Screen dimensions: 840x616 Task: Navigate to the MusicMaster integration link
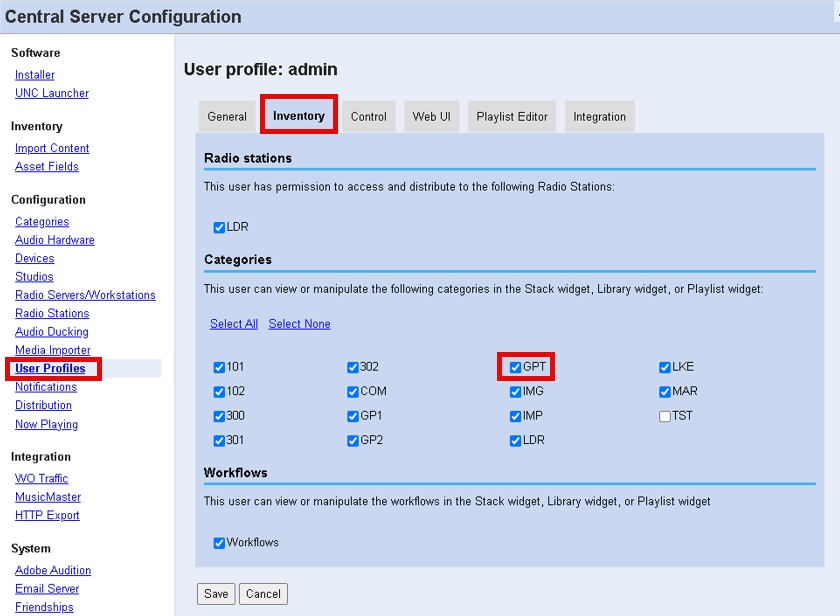click(48, 497)
